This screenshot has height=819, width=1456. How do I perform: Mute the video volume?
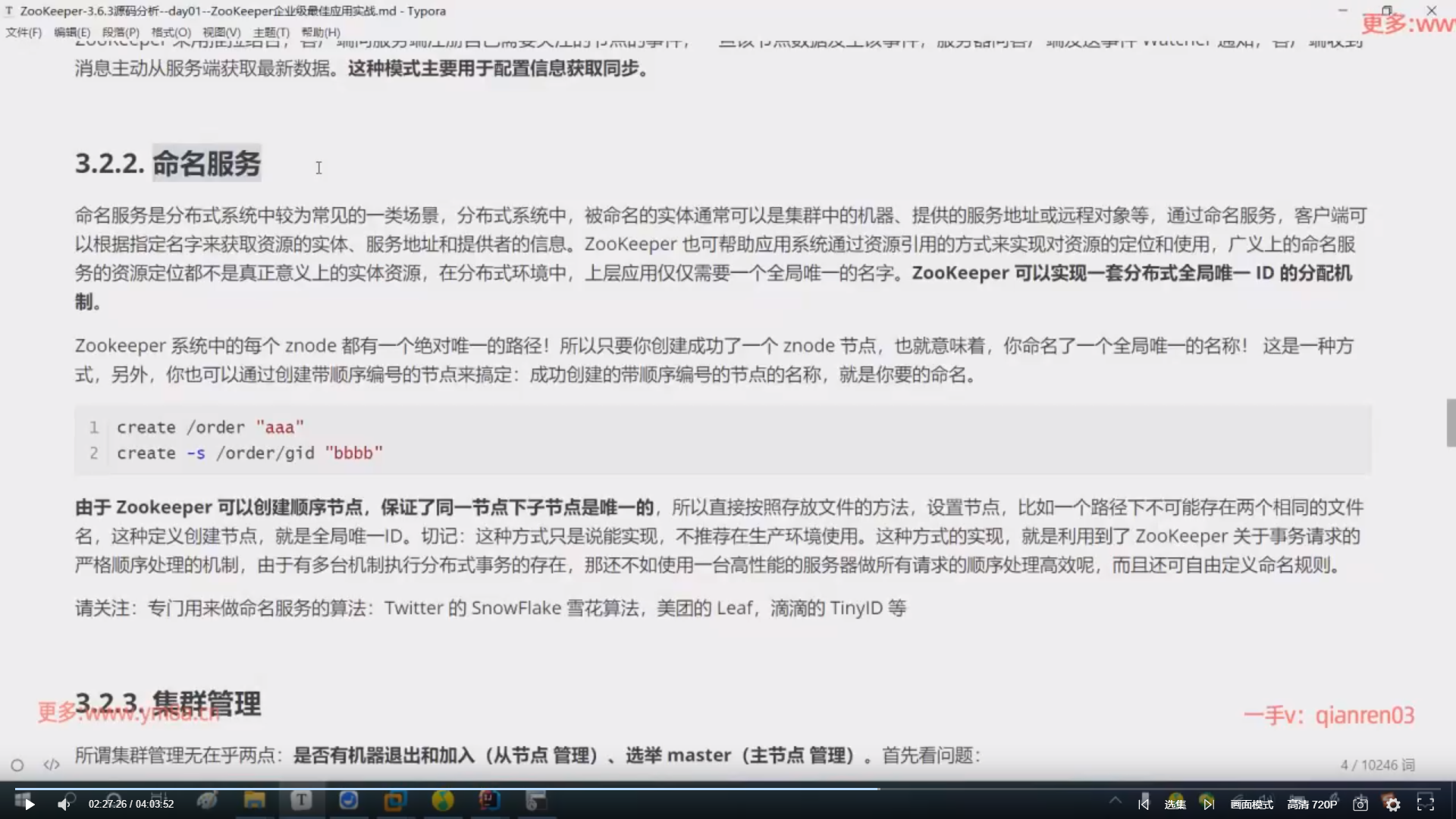[64, 805]
